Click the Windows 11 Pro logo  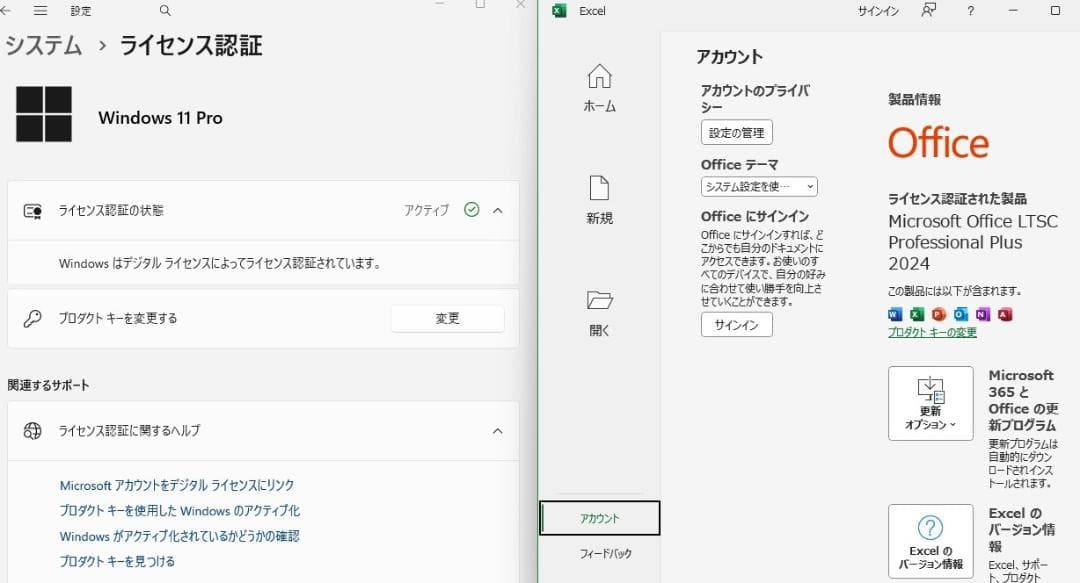44,114
